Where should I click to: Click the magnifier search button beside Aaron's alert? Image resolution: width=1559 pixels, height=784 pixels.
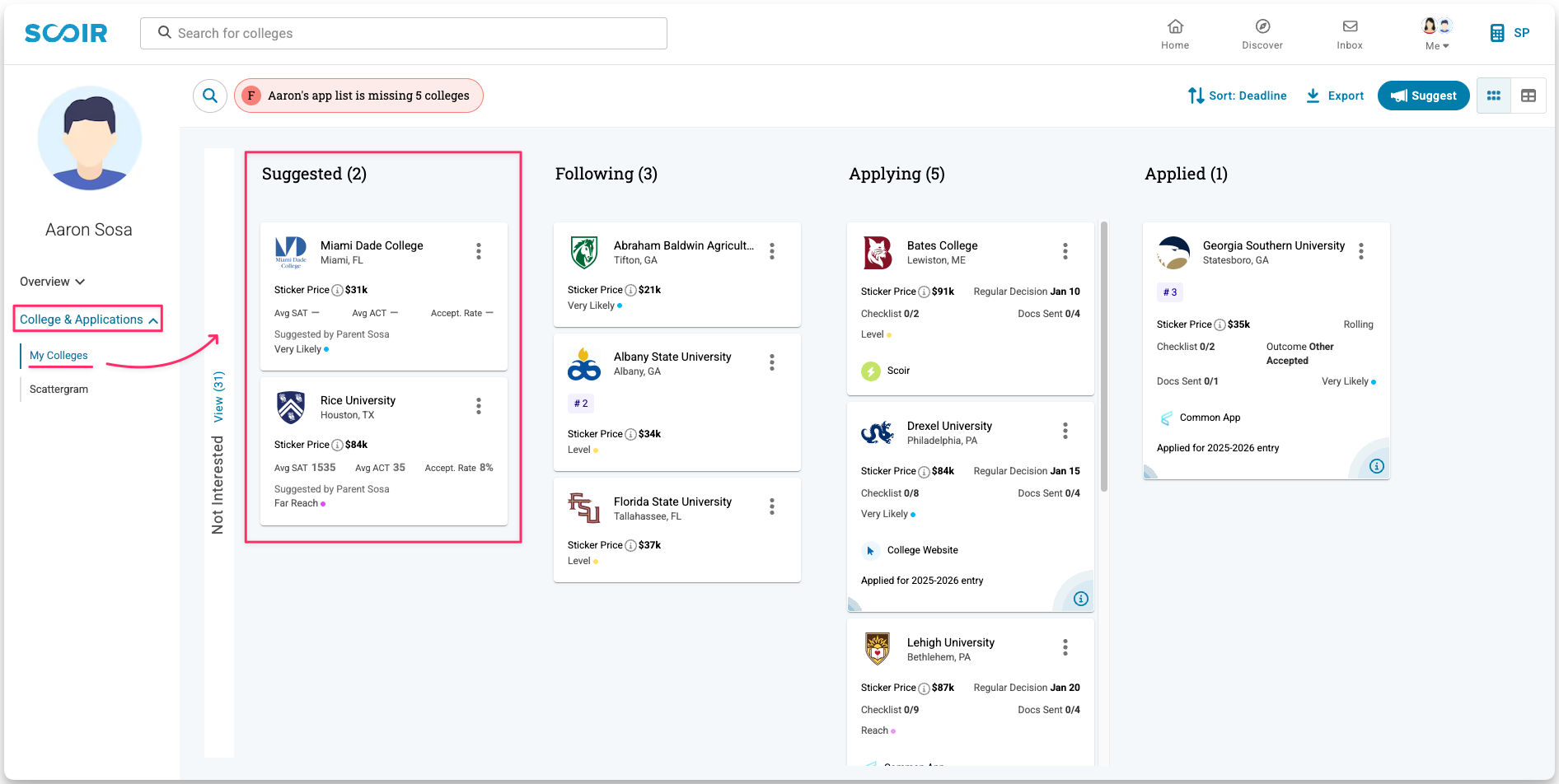click(210, 96)
